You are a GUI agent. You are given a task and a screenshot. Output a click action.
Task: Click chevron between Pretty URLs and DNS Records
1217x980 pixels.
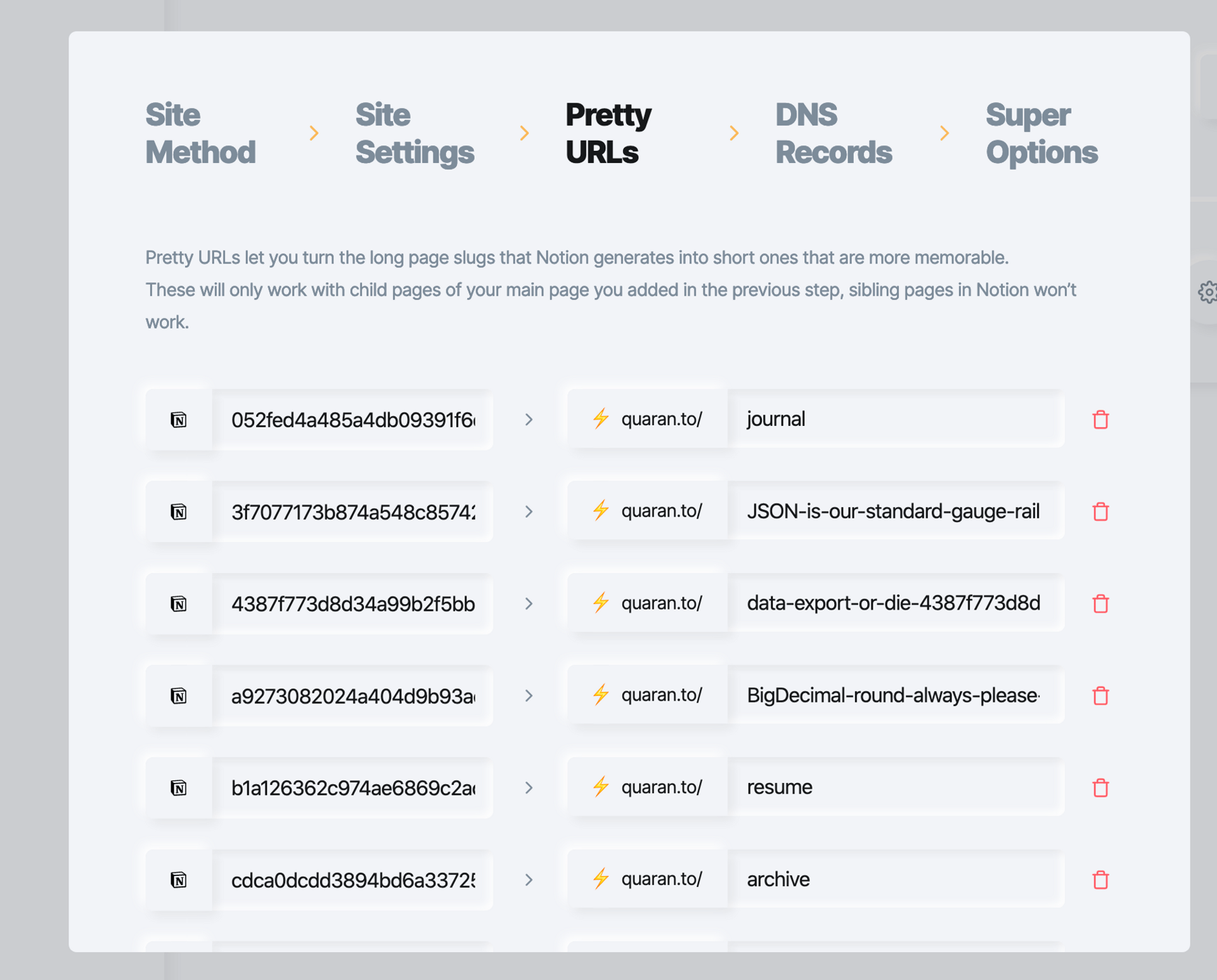coord(734,133)
